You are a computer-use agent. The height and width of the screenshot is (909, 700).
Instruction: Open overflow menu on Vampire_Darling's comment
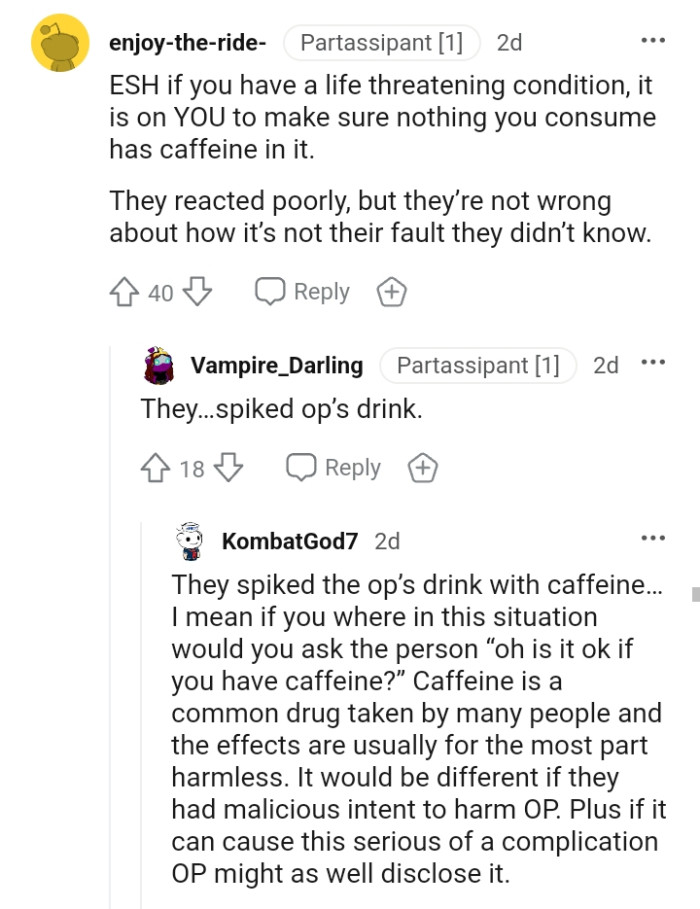point(652,361)
